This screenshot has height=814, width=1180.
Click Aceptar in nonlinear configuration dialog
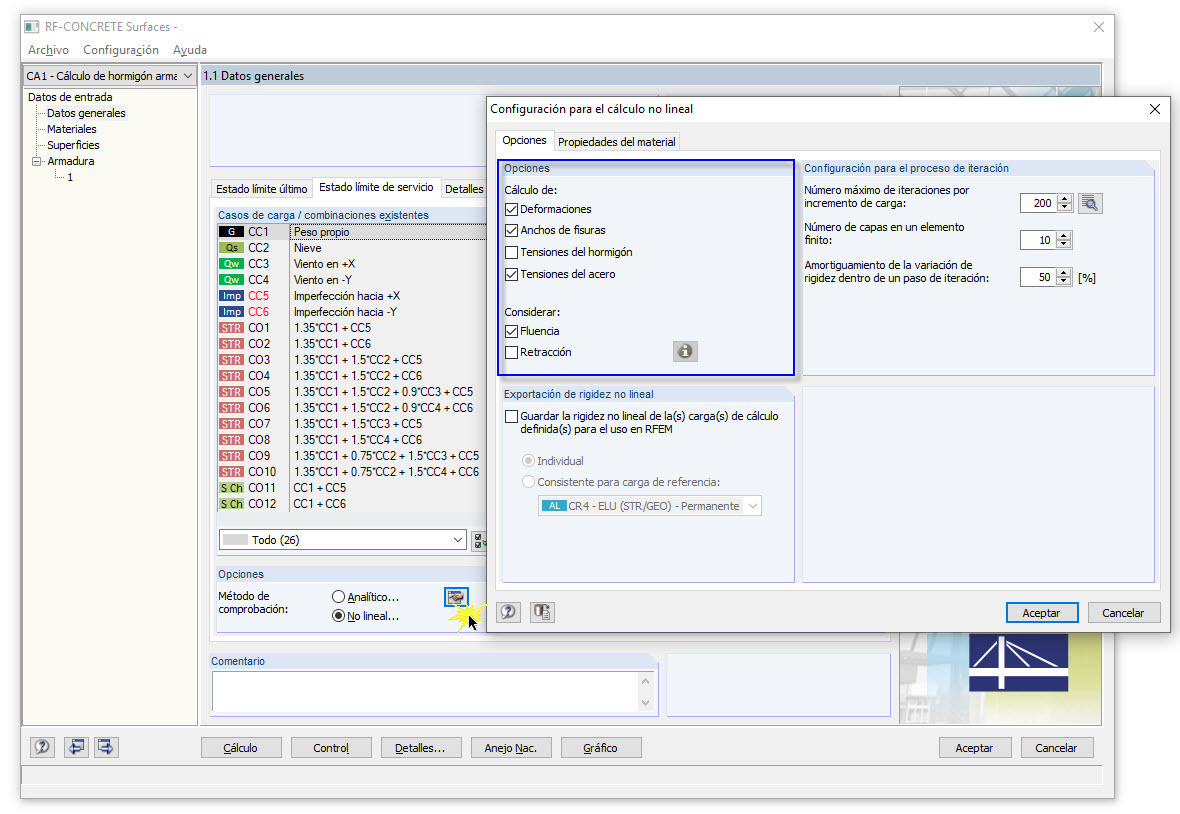pos(1042,613)
